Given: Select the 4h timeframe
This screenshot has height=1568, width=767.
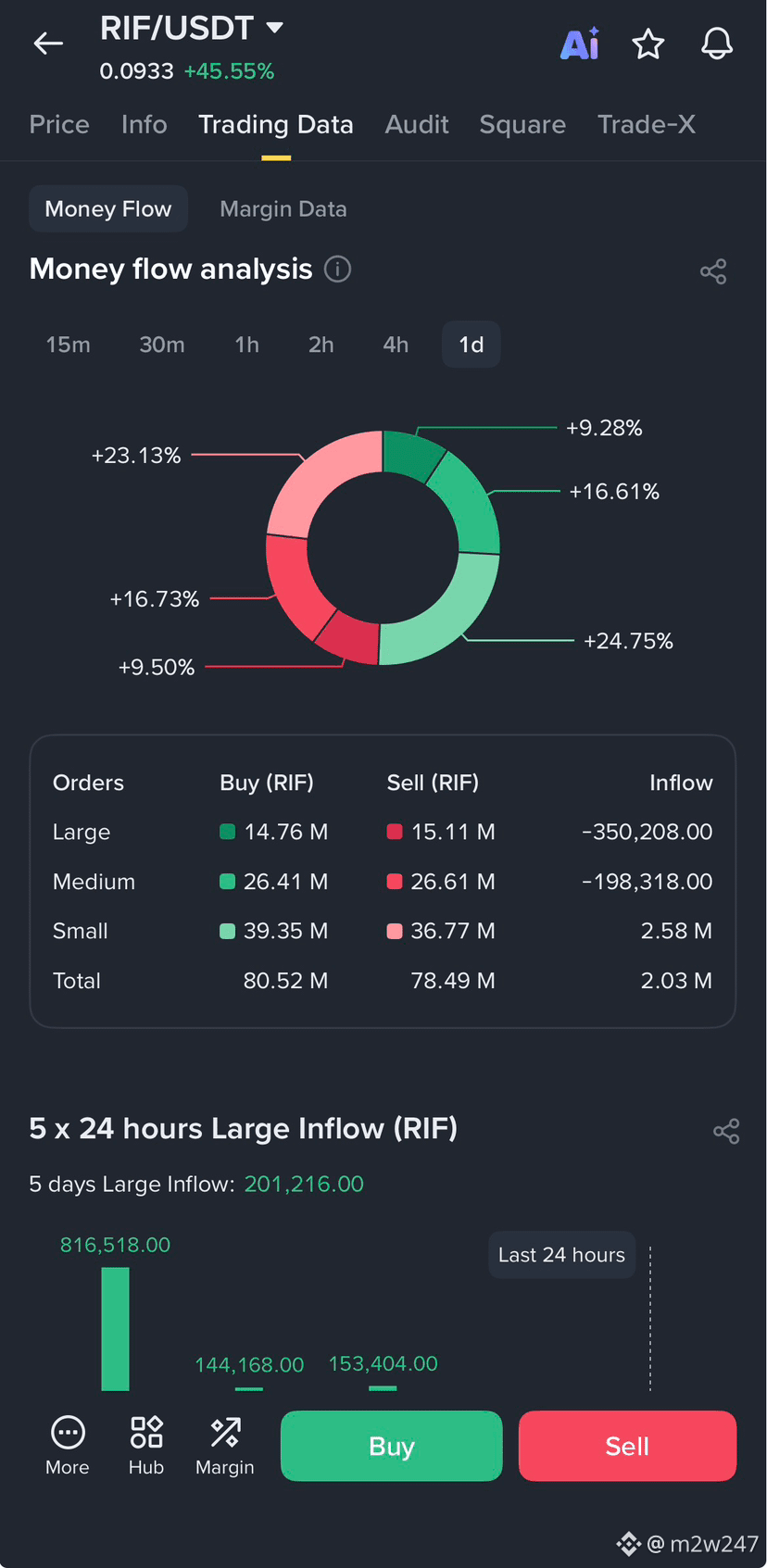Looking at the screenshot, I should pyautogui.click(x=396, y=345).
